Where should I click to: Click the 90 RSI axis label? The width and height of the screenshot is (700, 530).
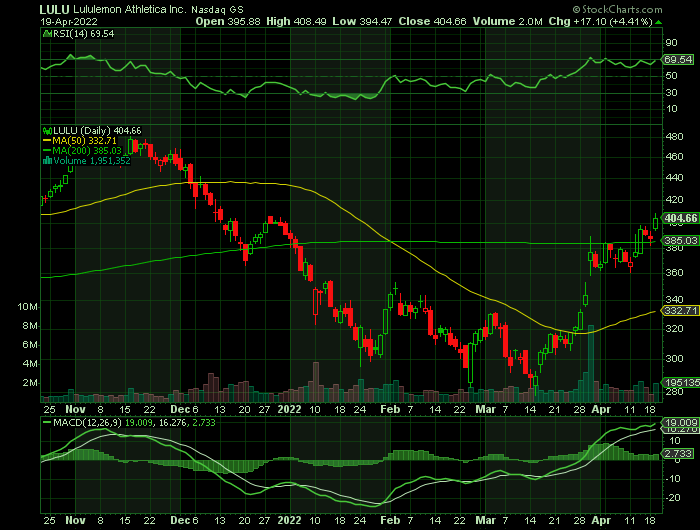click(x=671, y=43)
